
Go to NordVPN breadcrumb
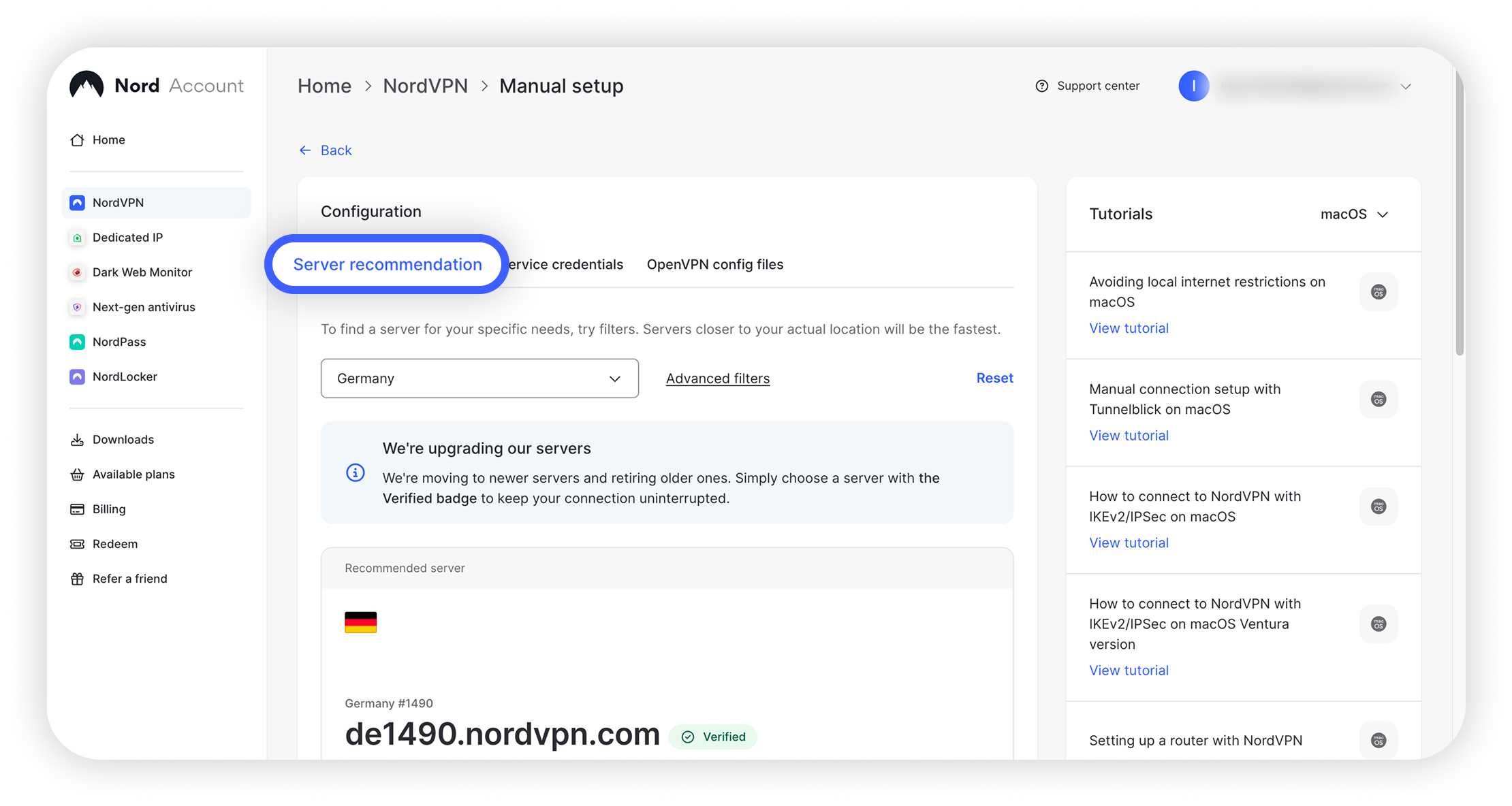tap(425, 86)
